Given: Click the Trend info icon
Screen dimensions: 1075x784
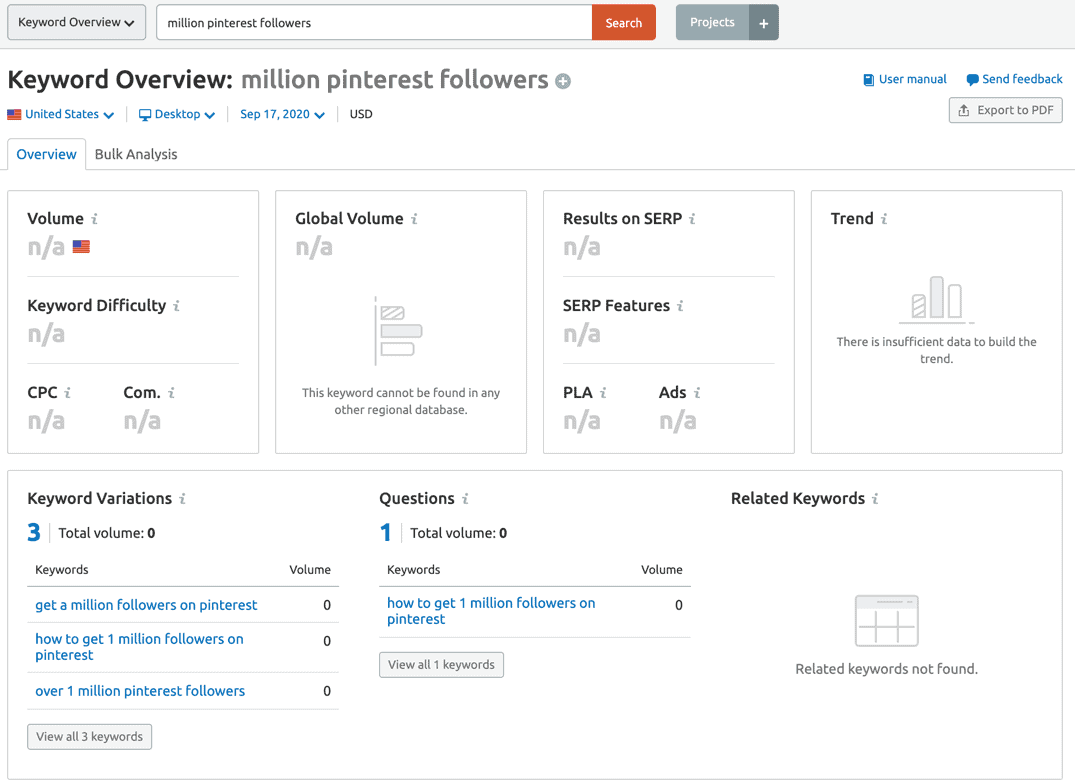Looking at the screenshot, I should coord(884,219).
